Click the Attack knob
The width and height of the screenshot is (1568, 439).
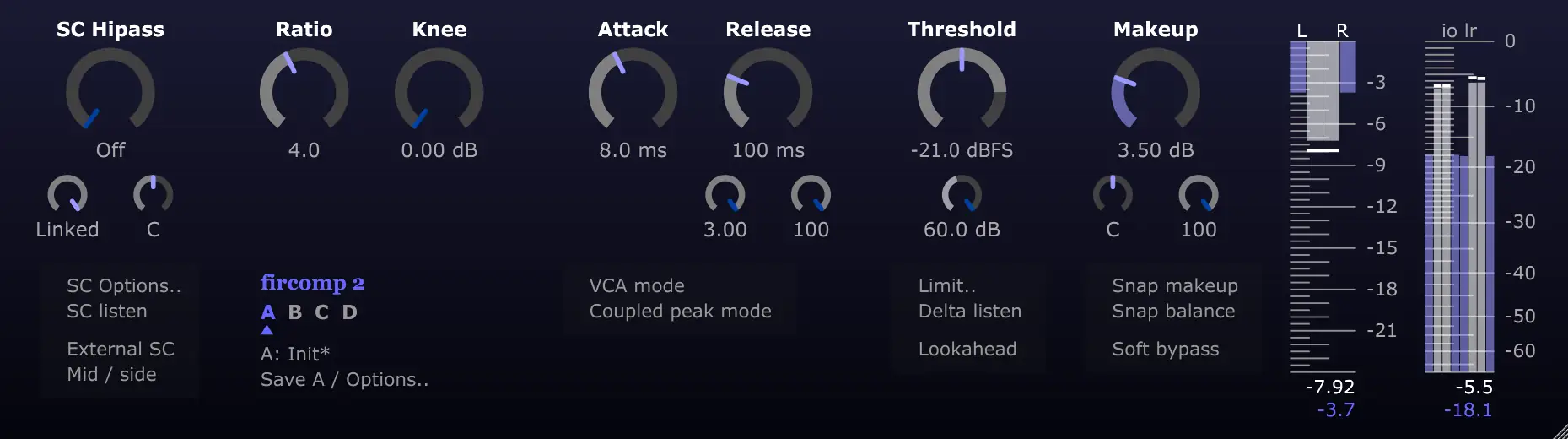pyautogui.click(x=633, y=91)
